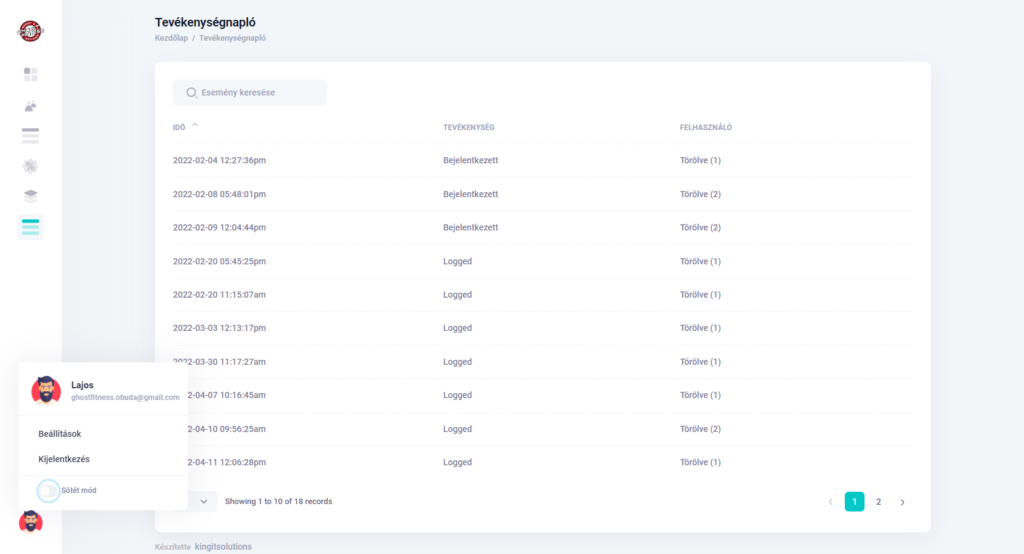Click the user avatar at sidebar bottom
The width and height of the screenshot is (1024, 554).
click(x=30, y=521)
